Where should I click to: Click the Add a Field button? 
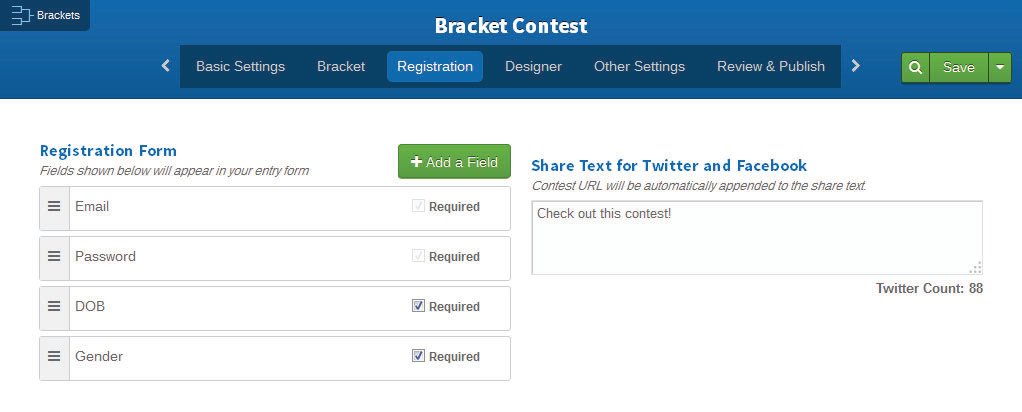tap(454, 162)
